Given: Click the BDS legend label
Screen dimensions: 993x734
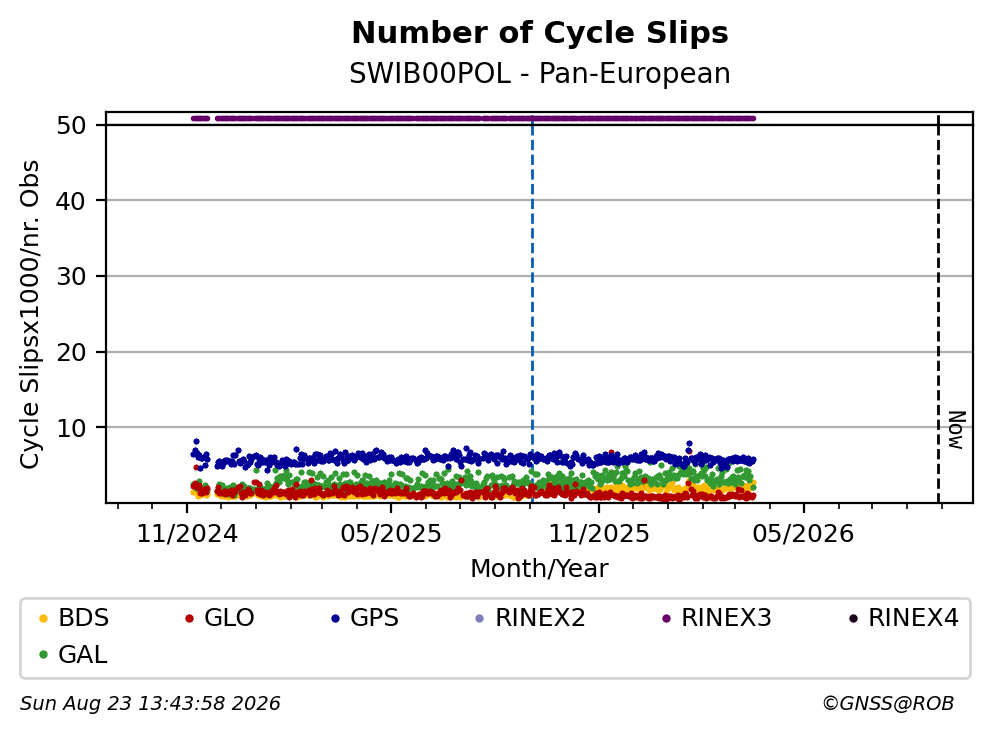Looking at the screenshot, I should (x=84, y=617).
